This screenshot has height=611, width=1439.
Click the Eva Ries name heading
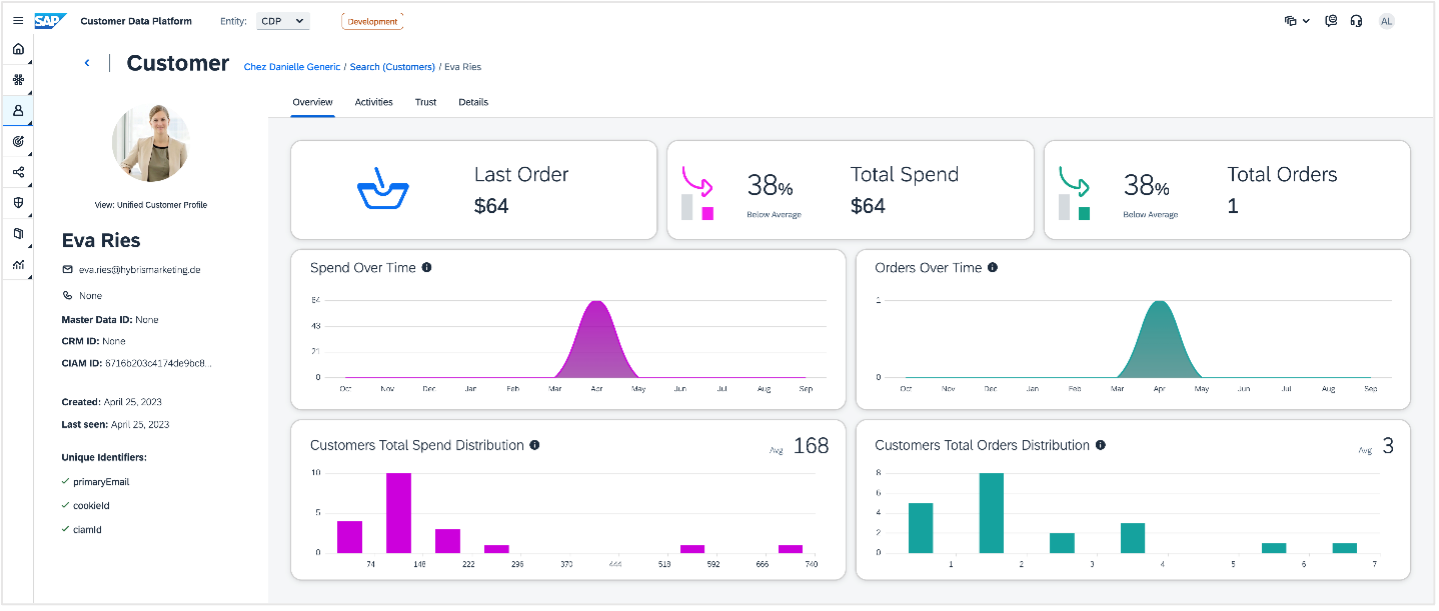click(101, 241)
